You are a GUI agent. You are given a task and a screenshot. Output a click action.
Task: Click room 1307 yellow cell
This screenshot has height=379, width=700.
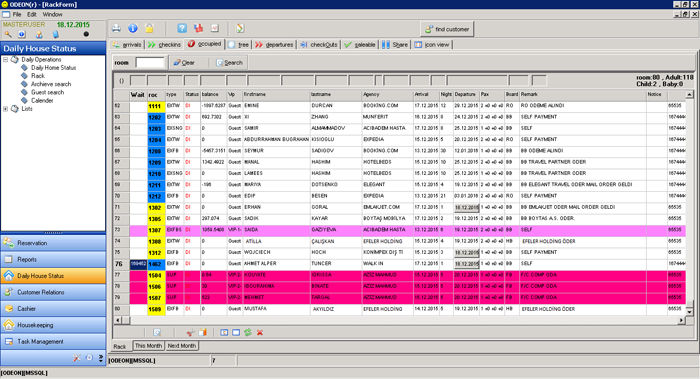[x=156, y=230]
